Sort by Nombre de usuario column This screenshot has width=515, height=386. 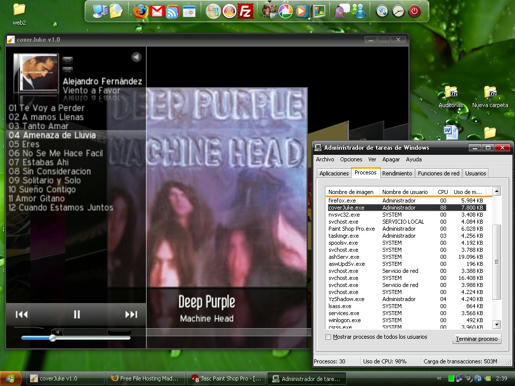(x=407, y=192)
